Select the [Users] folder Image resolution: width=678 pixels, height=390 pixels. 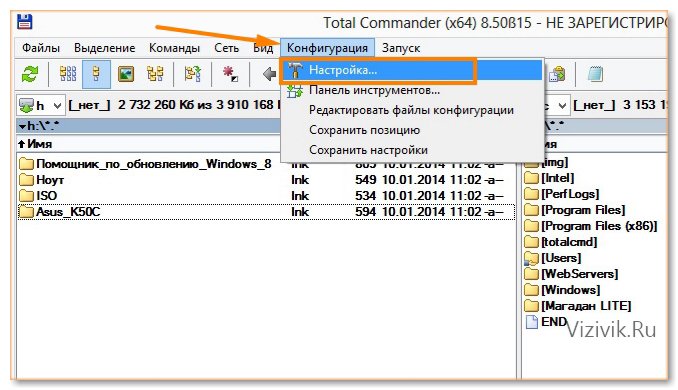pyautogui.click(x=553, y=258)
